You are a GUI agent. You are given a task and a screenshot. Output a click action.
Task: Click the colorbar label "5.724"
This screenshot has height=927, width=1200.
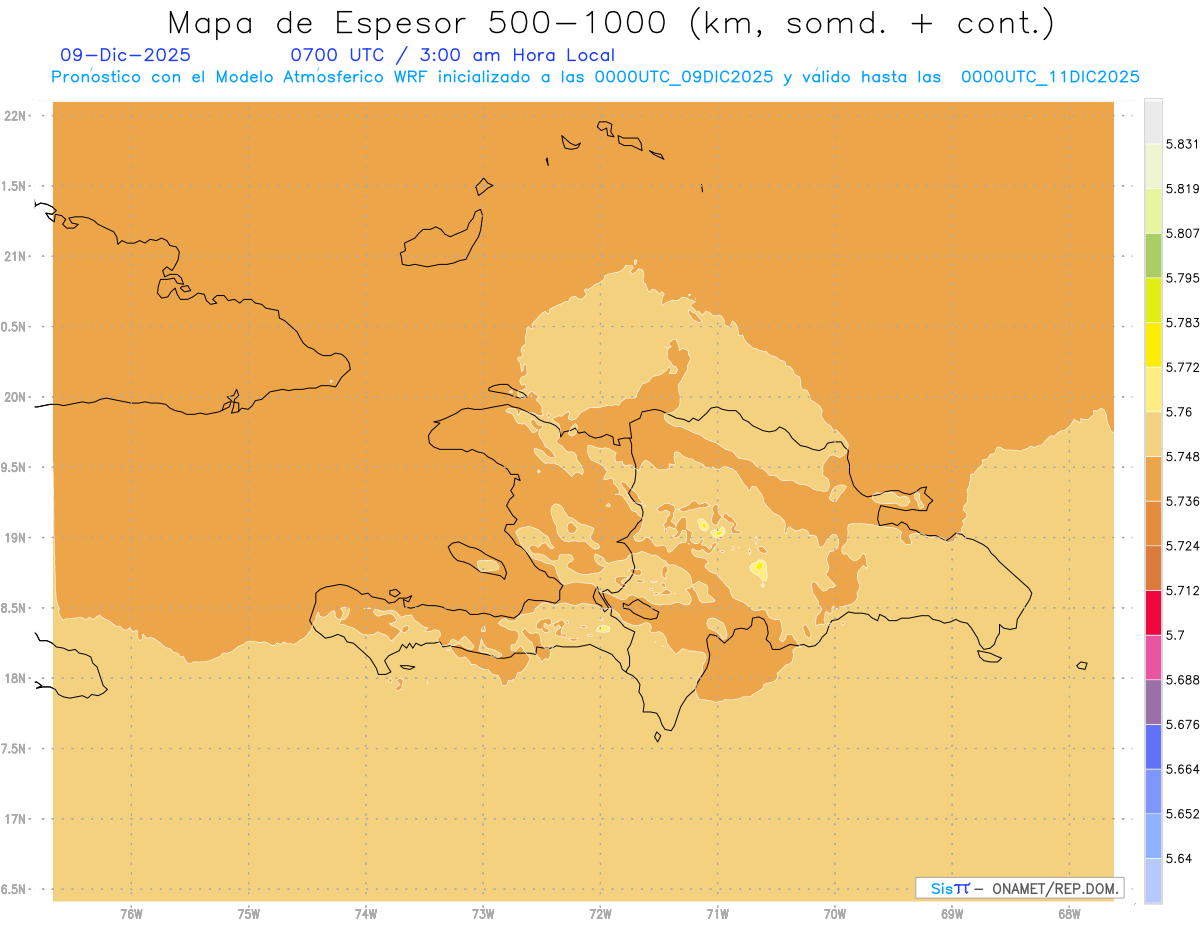(1183, 546)
